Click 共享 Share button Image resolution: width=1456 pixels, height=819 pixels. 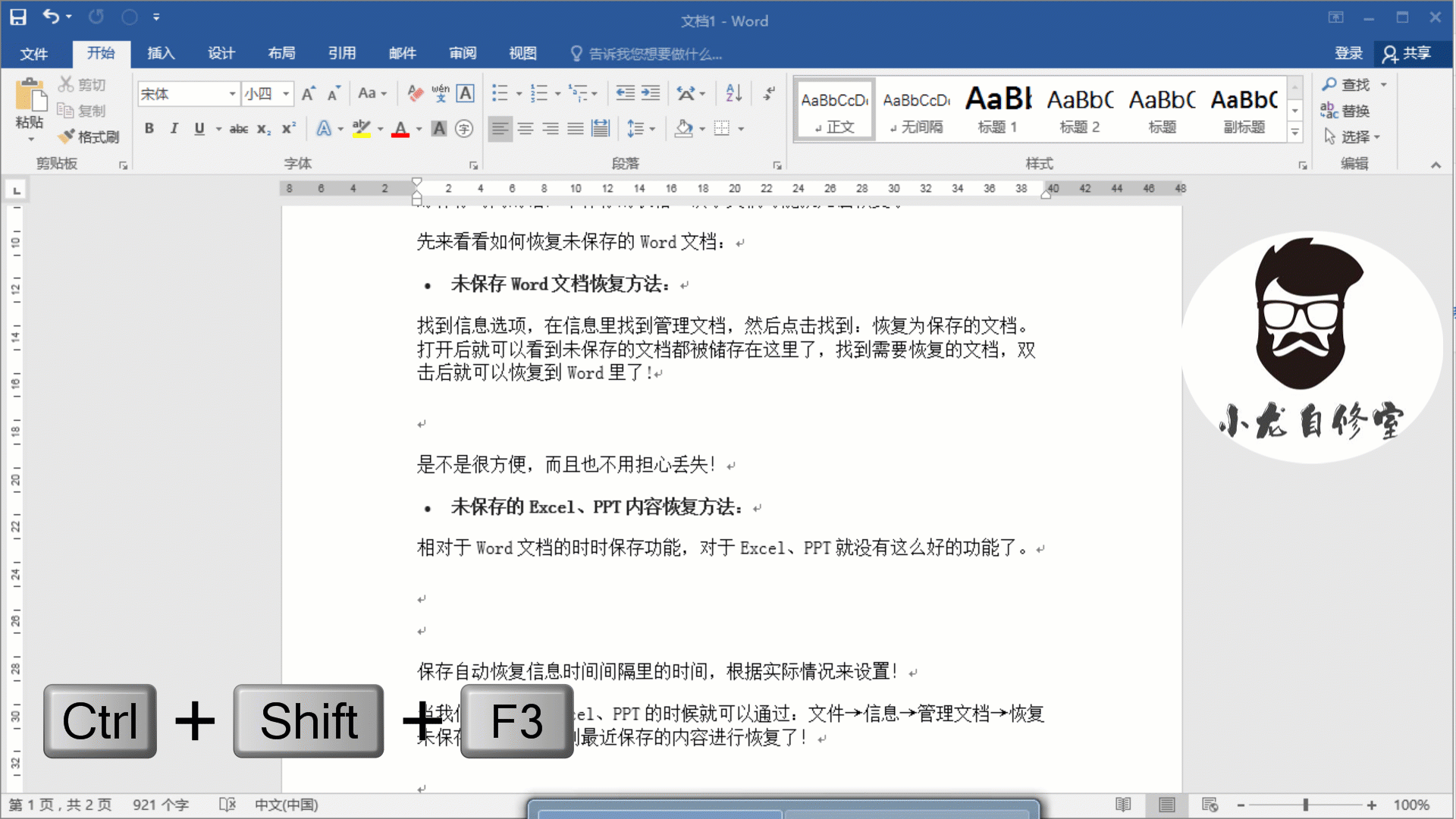(x=1407, y=53)
